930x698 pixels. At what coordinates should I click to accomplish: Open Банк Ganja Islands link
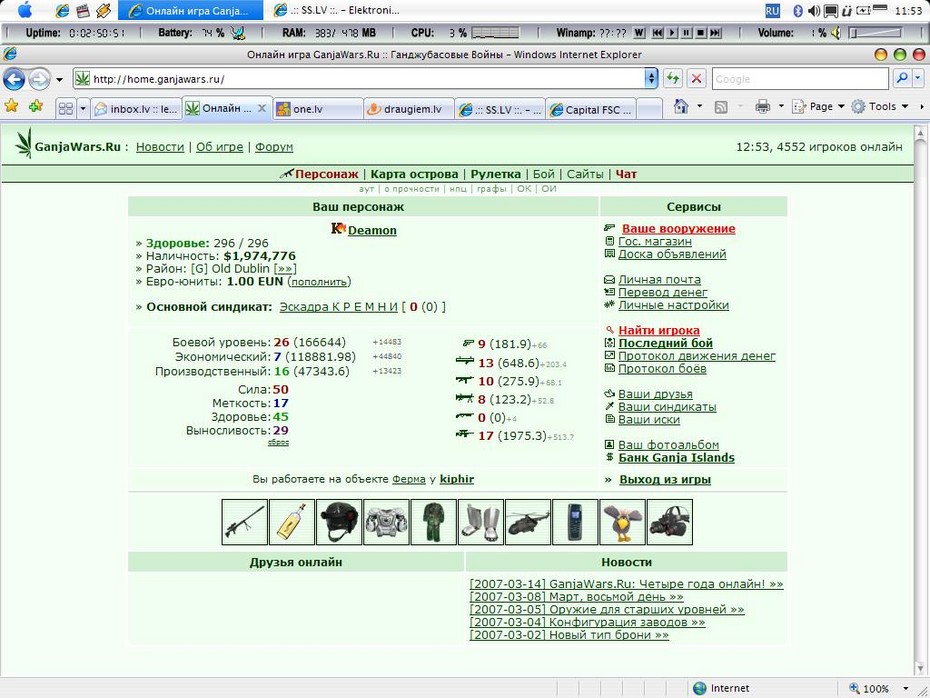[676, 458]
